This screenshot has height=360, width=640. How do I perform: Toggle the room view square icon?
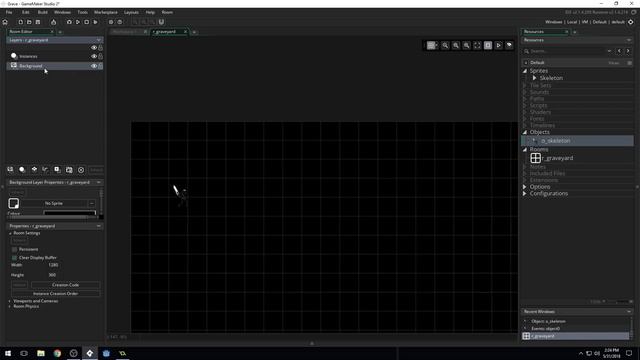(488, 46)
